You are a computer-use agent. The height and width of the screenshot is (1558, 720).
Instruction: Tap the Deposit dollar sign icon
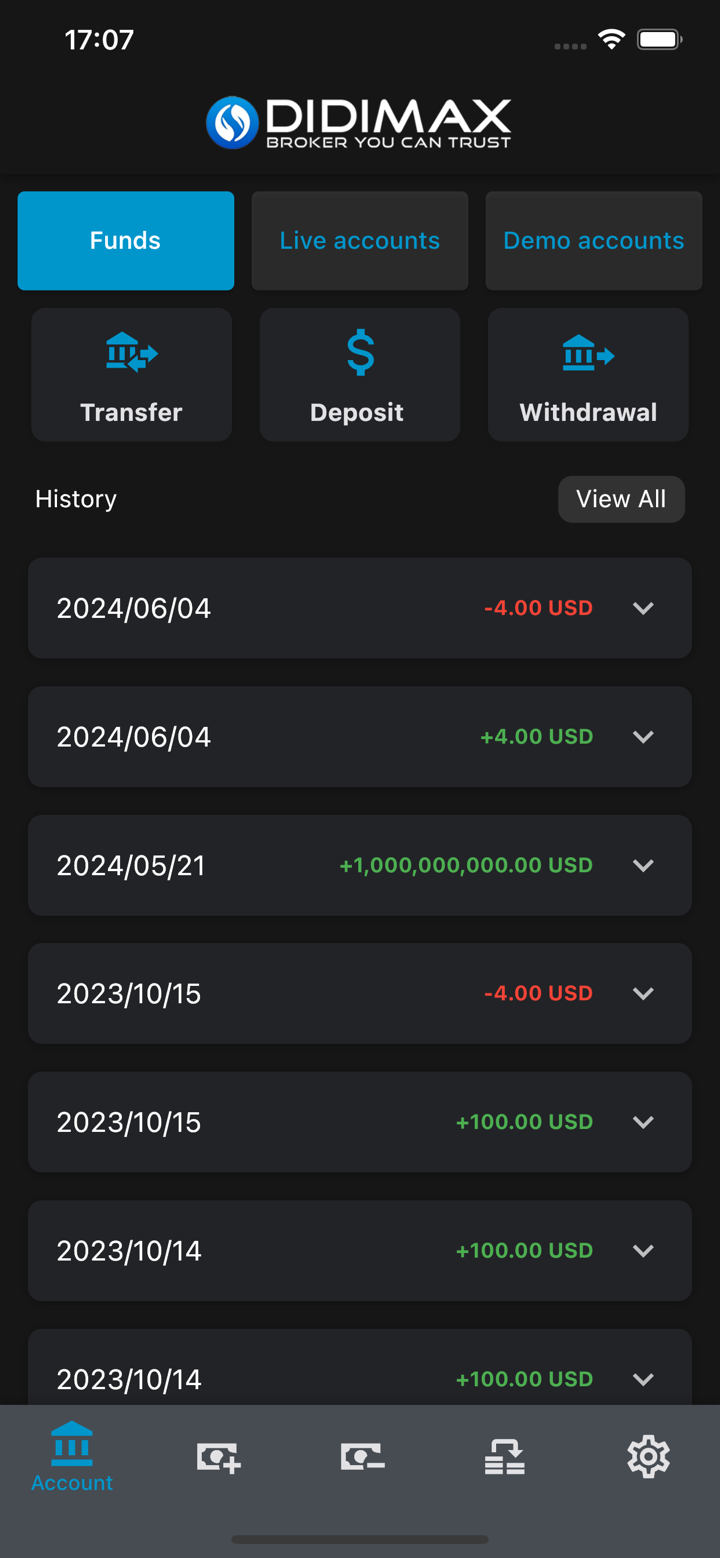[x=360, y=353]
